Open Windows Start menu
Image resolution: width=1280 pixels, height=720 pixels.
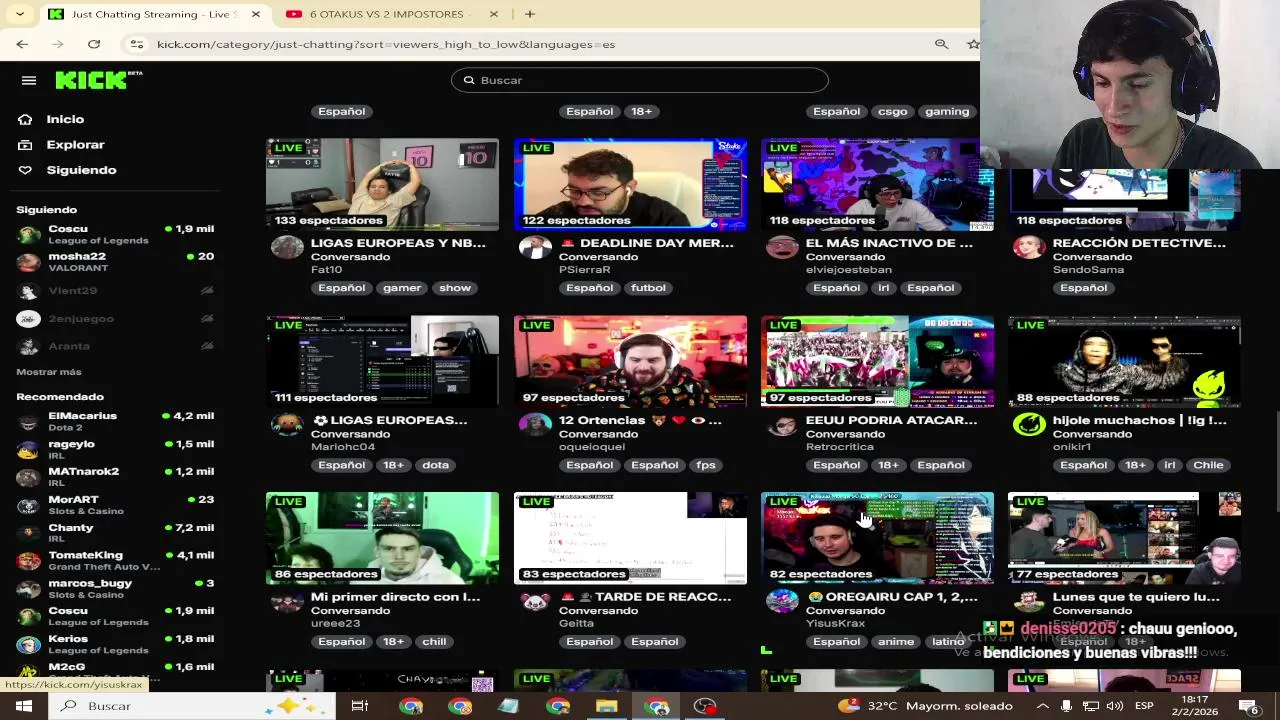pyautogui.click(x=23, y=706)
